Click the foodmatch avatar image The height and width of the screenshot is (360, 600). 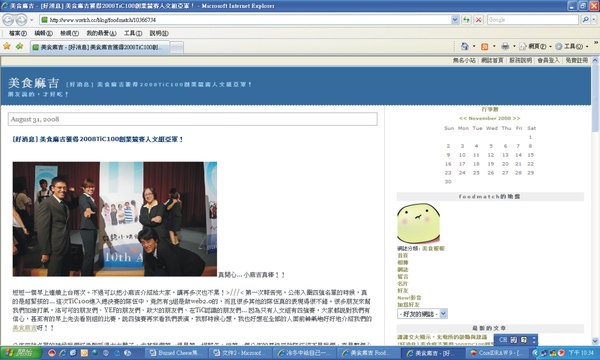418,223
